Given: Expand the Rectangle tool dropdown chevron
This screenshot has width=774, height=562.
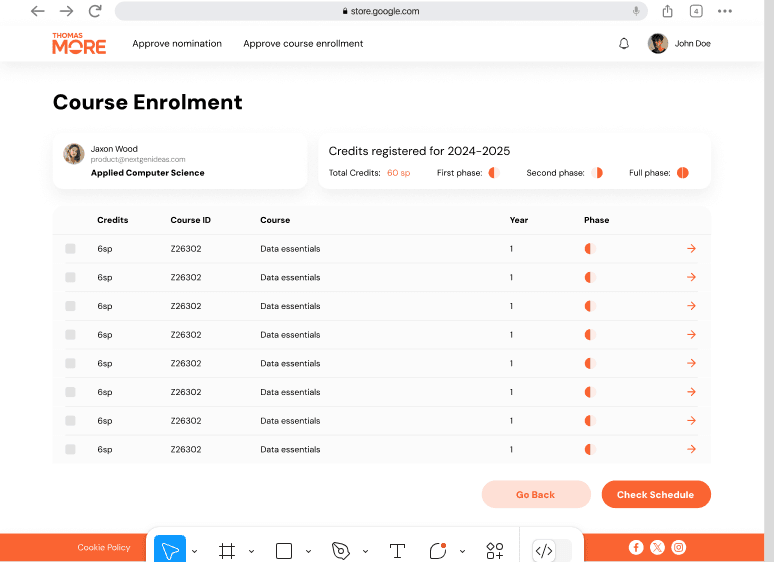Looking at the screenshot, I should 309,551.
